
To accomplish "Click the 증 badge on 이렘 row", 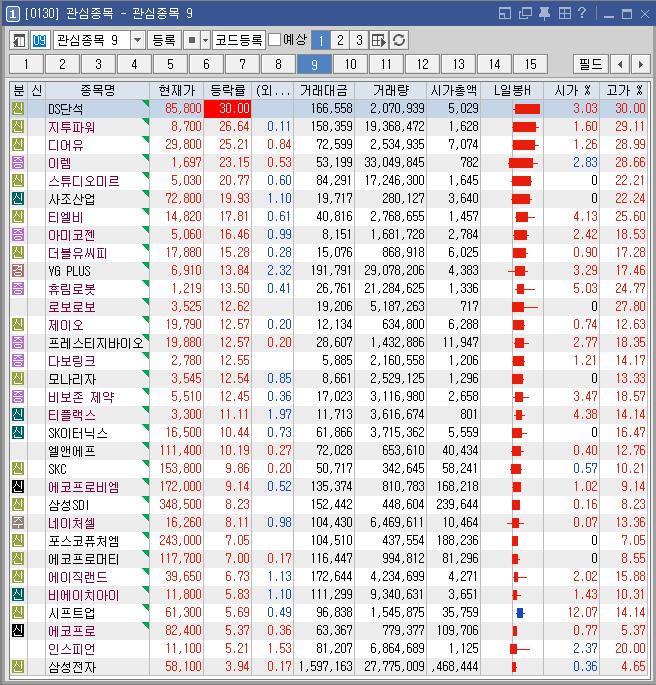I will pos(18,163).
